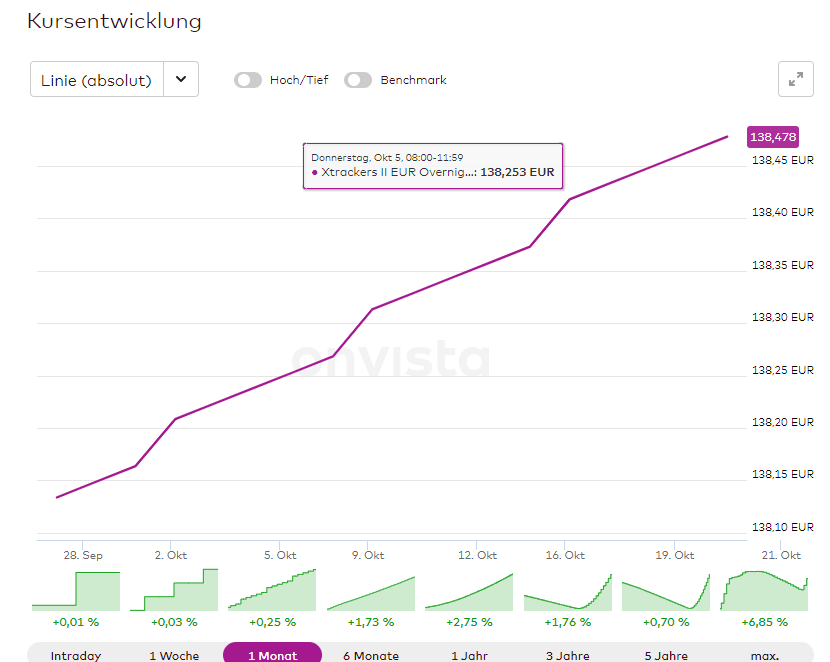Image resolution: width=830 pixels, height=662 pixels.
Task: Click the +0,70 % five-year mini chart
Action: [x=665, y=590]
